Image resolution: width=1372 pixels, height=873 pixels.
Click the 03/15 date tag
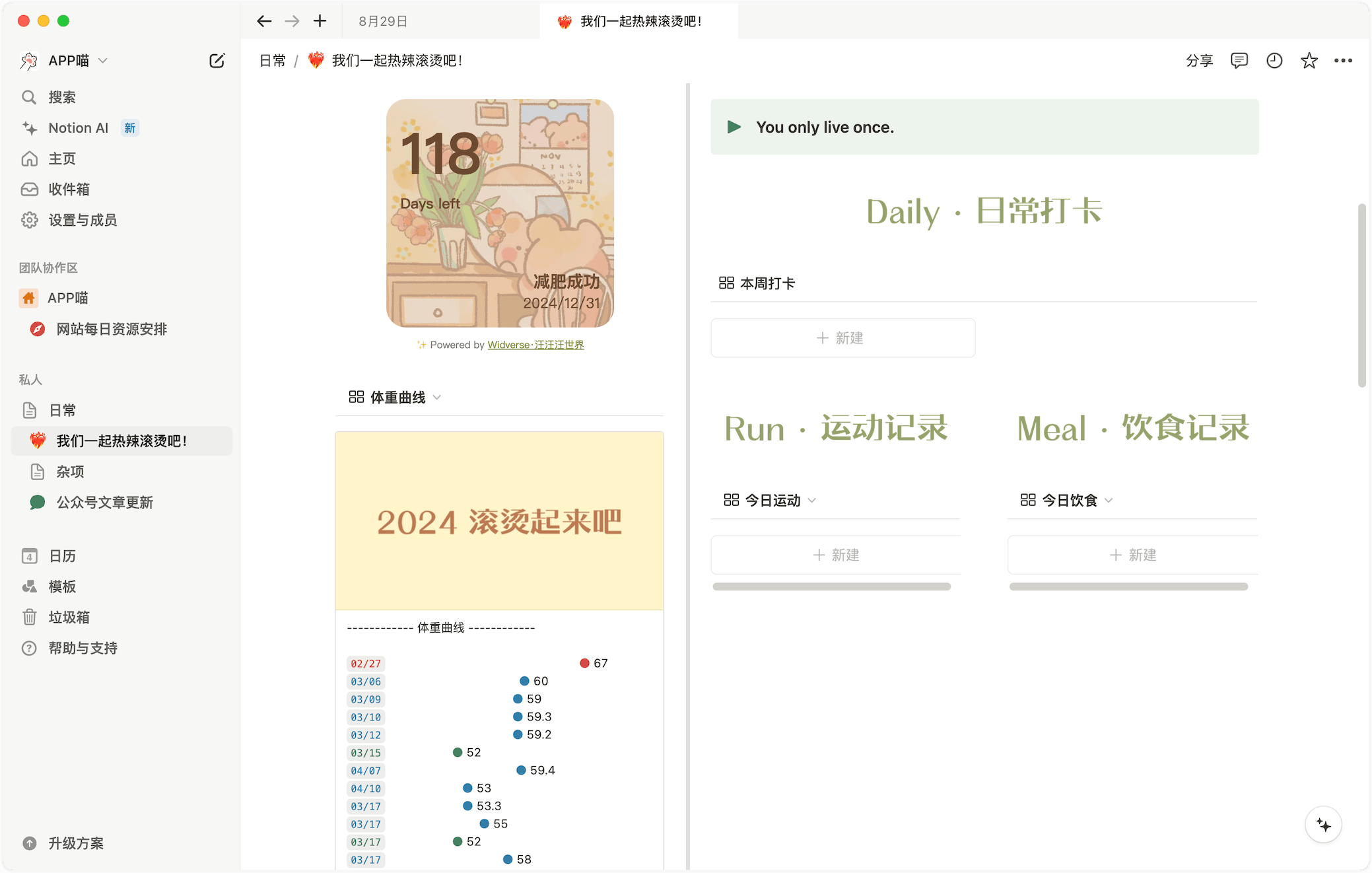(x=366, y=753)
